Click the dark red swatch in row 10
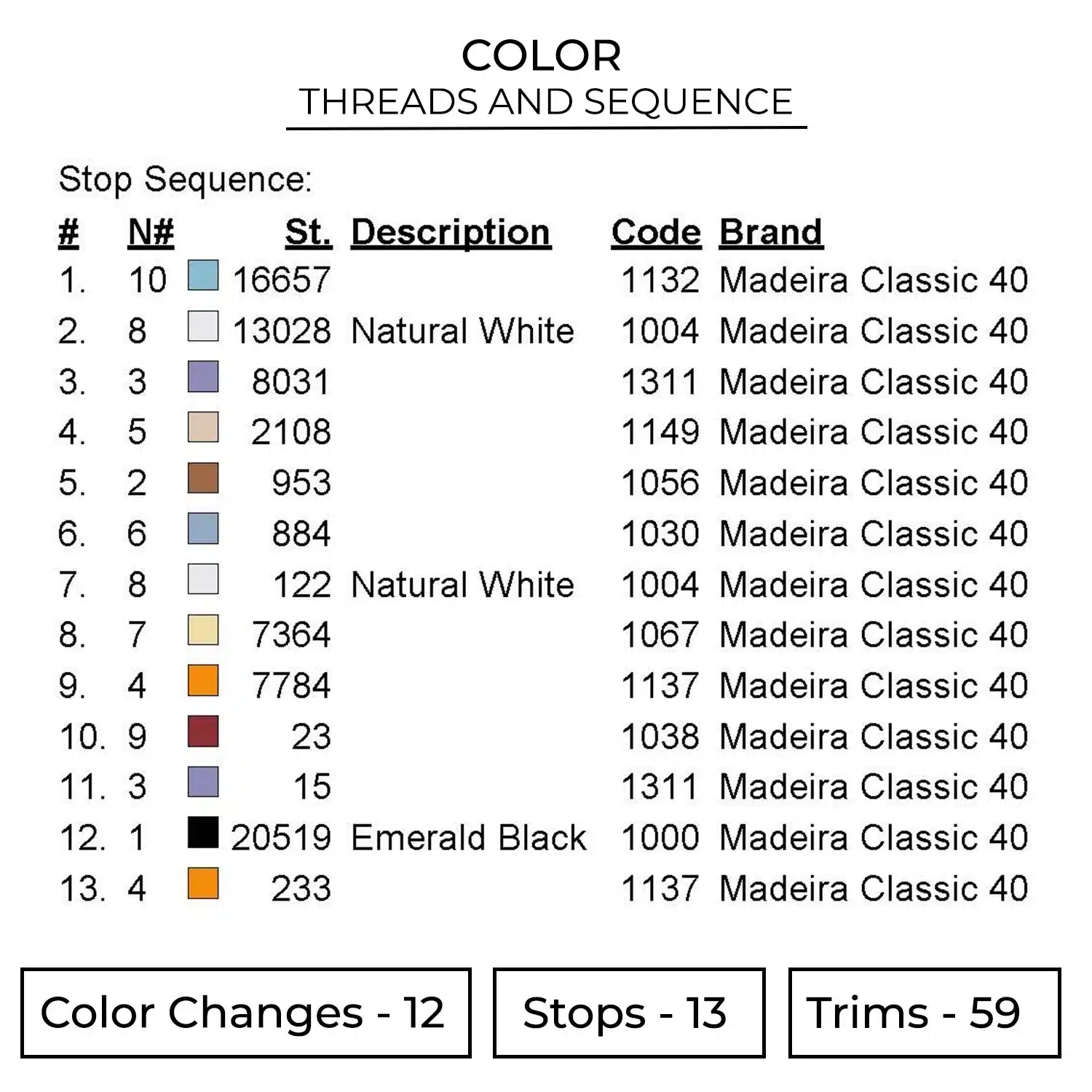The height and width of the screenshot is (1092, 1092). point(203,732)
